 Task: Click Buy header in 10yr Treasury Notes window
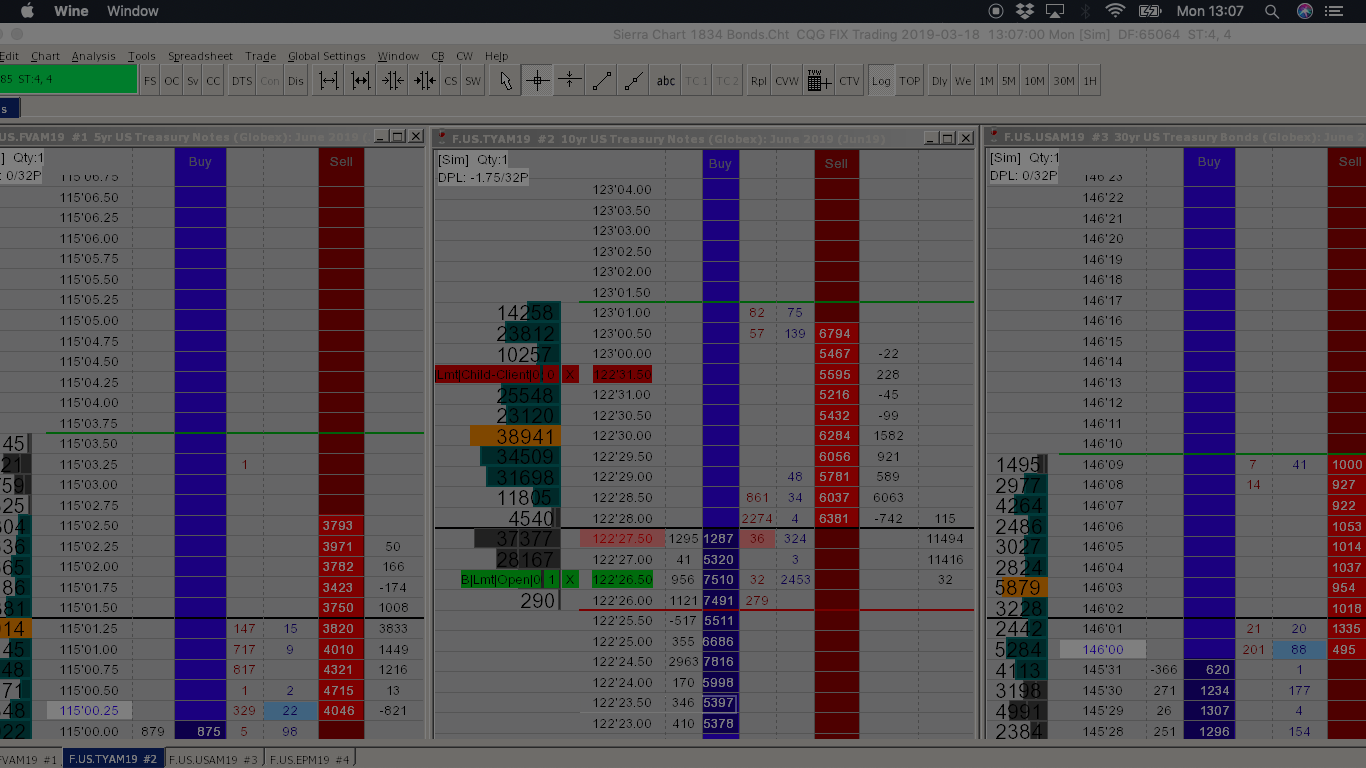[720, 163]
